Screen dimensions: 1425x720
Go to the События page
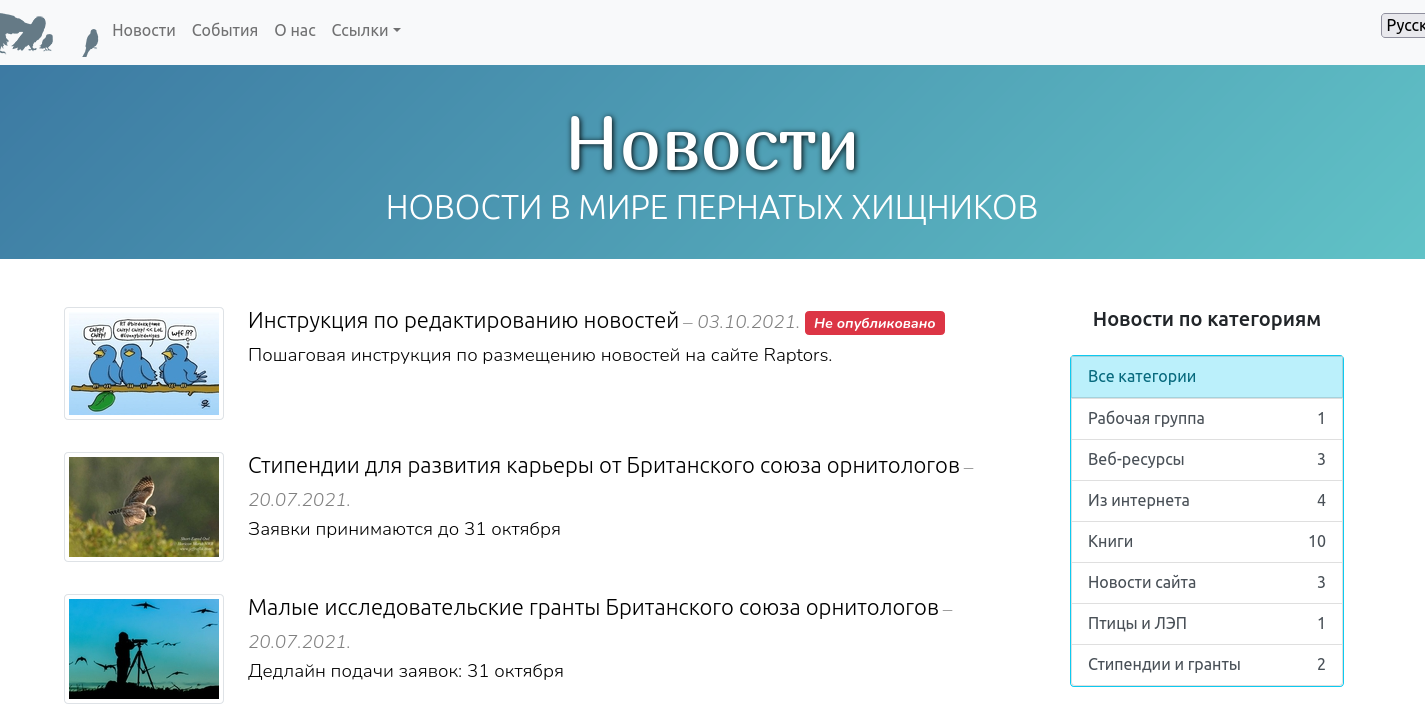coord(225,31)
